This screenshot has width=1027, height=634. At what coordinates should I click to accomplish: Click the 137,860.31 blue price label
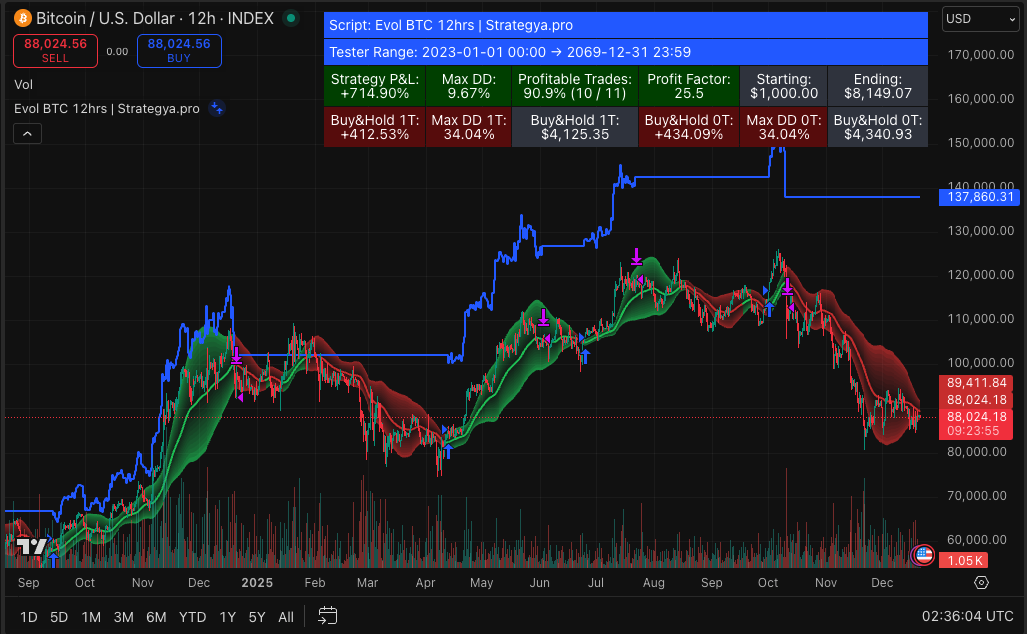(979, 196)
